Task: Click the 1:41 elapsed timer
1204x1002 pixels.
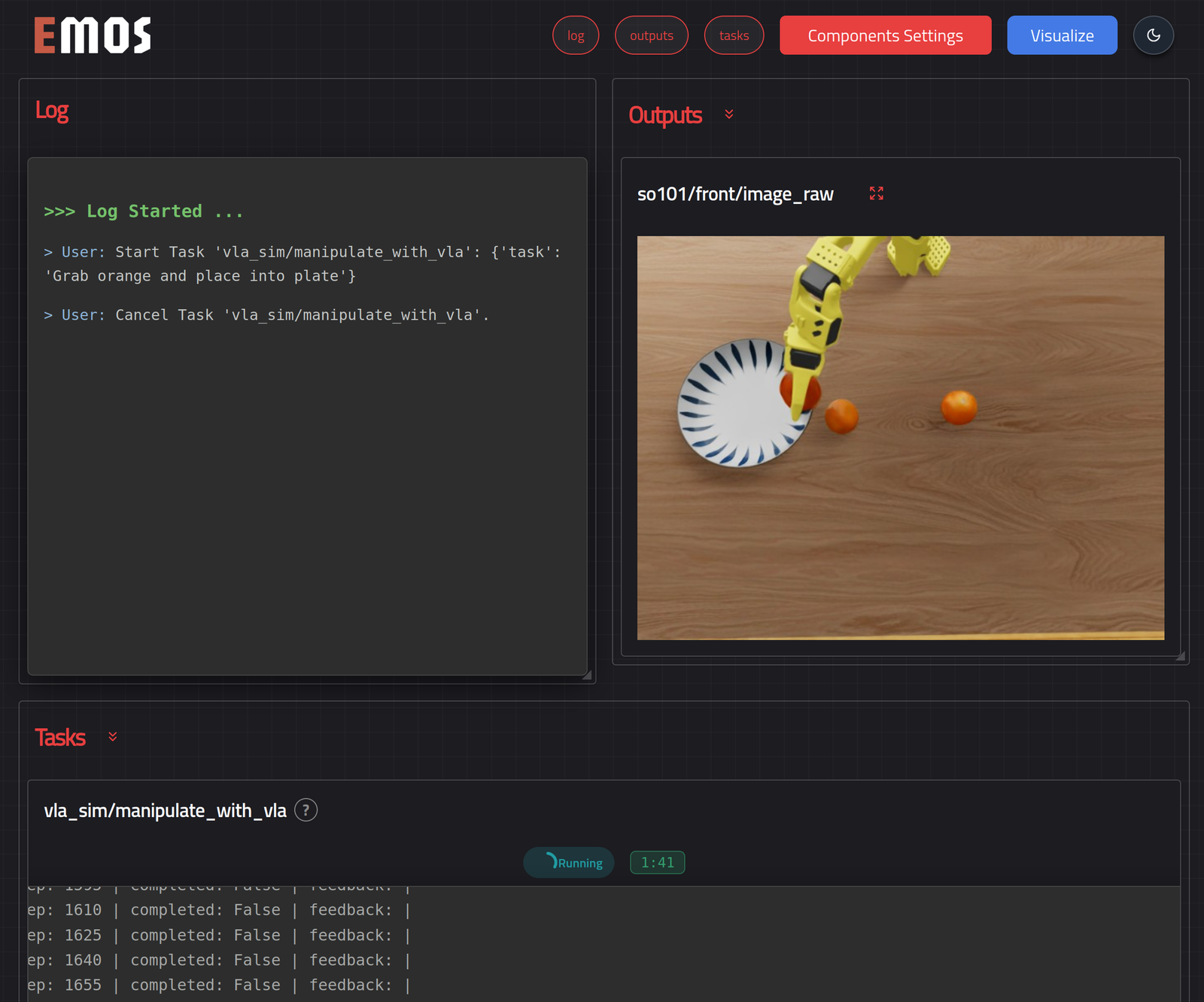Action: 658,863
